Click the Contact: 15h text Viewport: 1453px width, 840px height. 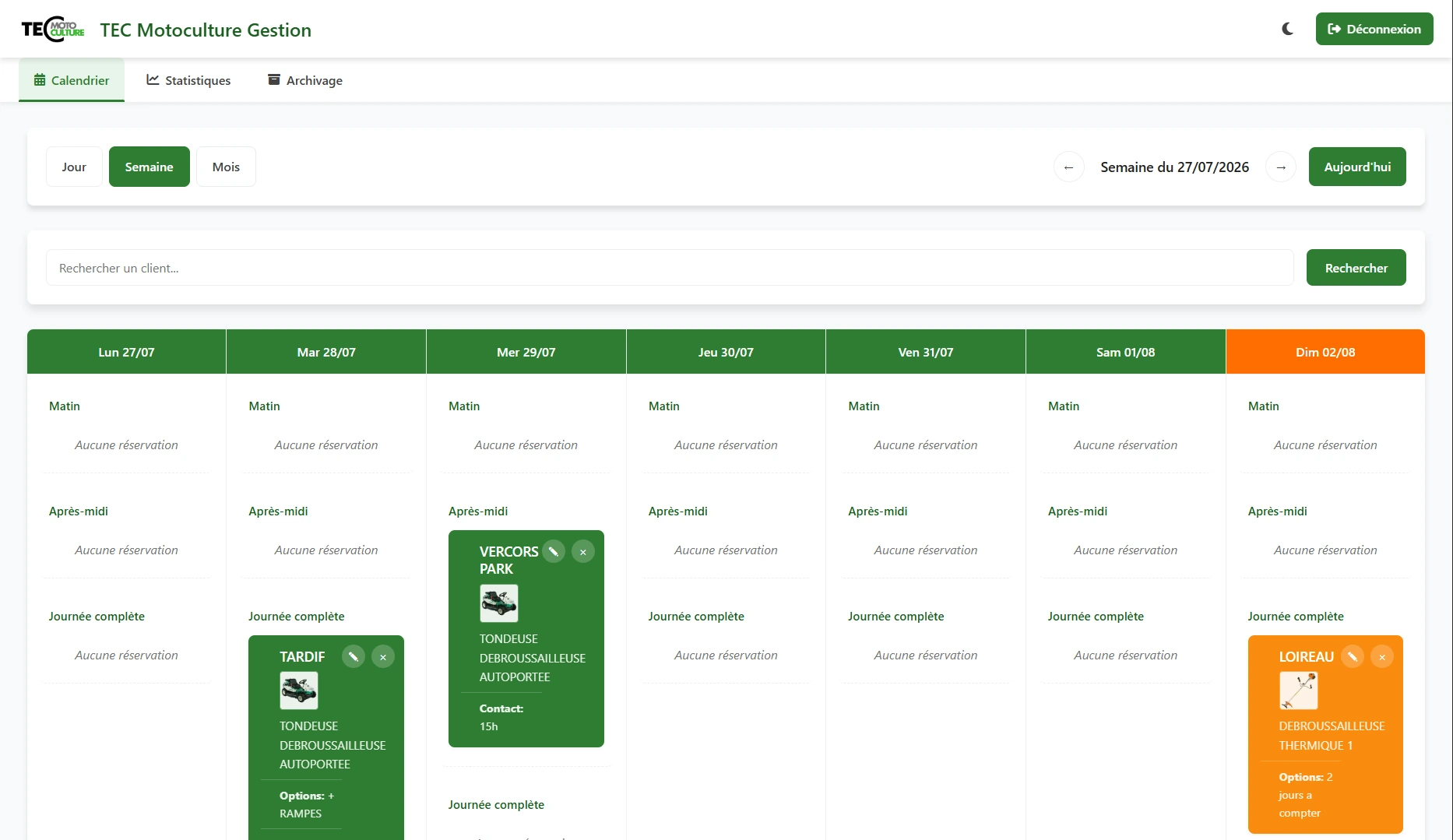point(501,718)
